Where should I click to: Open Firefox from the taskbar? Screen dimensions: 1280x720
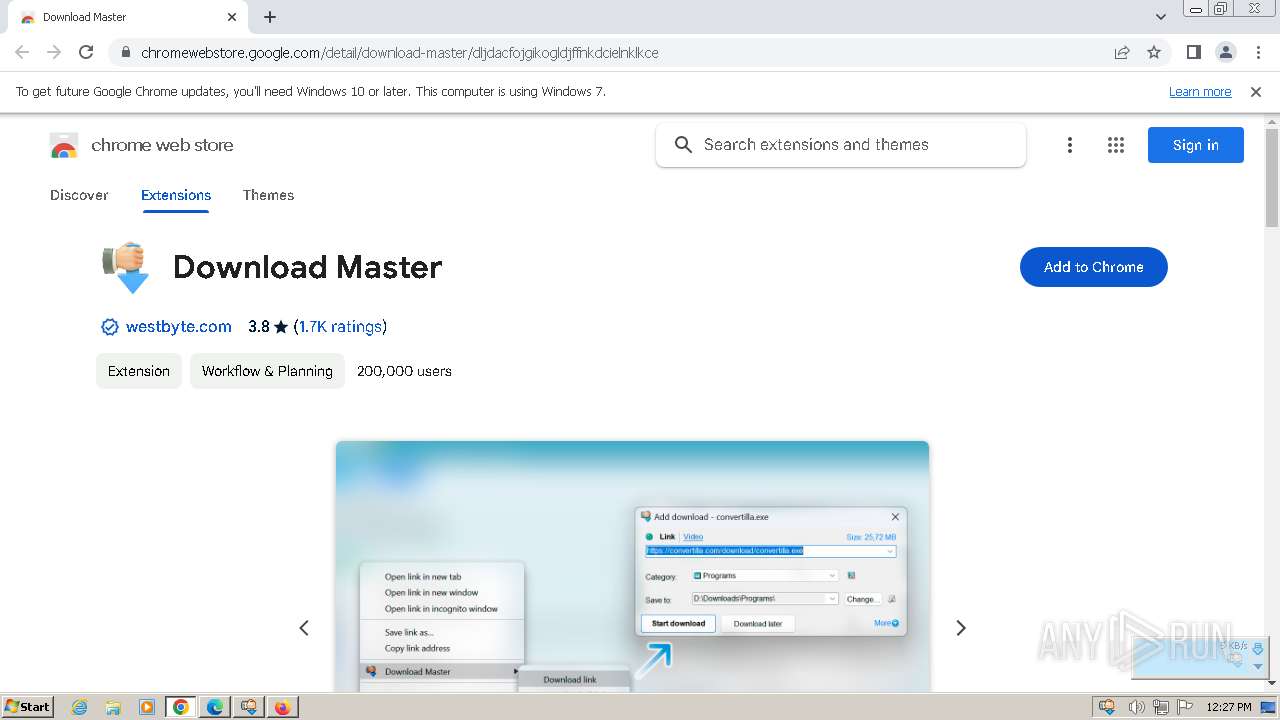click(x=283, y=707)
